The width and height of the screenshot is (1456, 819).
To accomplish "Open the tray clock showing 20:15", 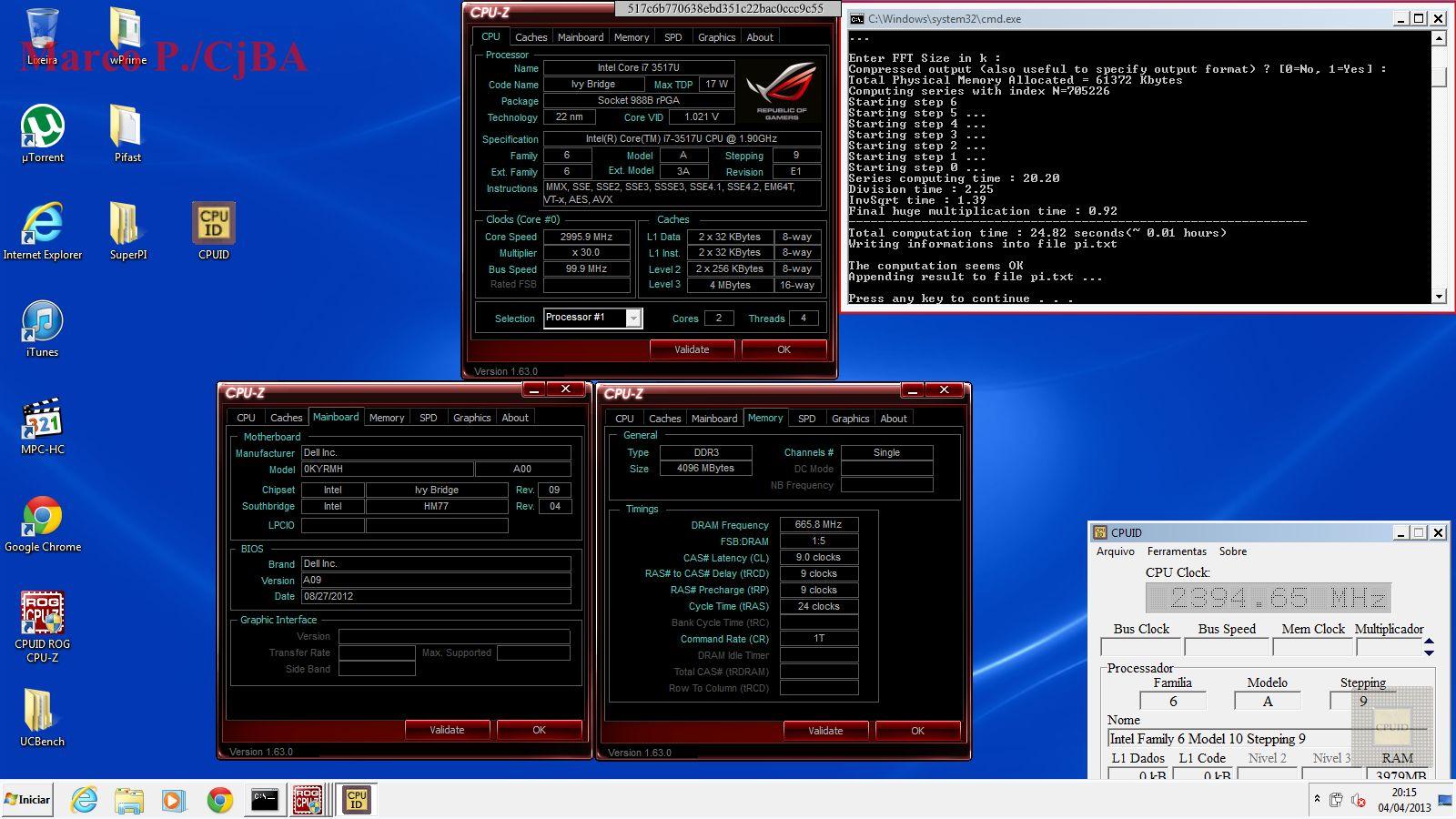I will (1403, 800).
